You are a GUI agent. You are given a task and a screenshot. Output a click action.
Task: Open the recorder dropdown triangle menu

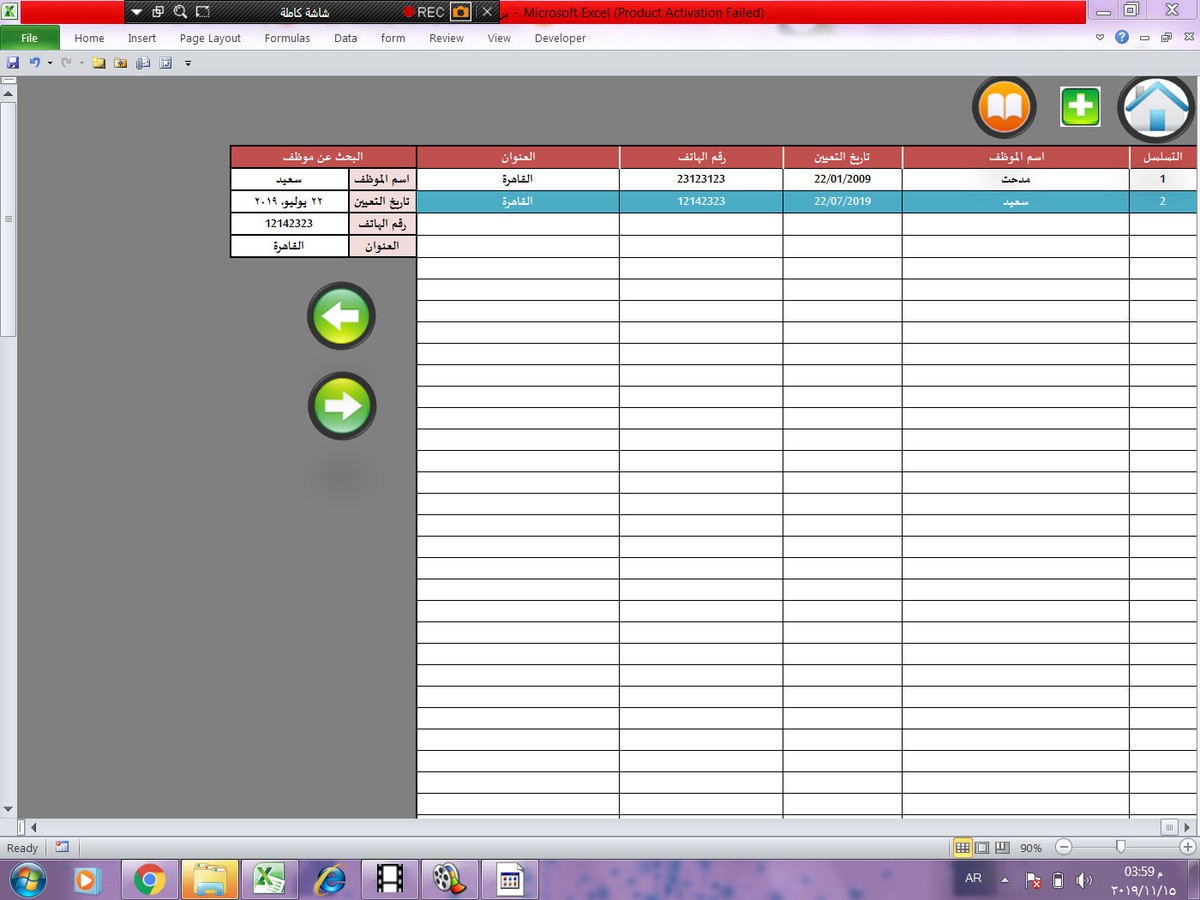point(137,12)
